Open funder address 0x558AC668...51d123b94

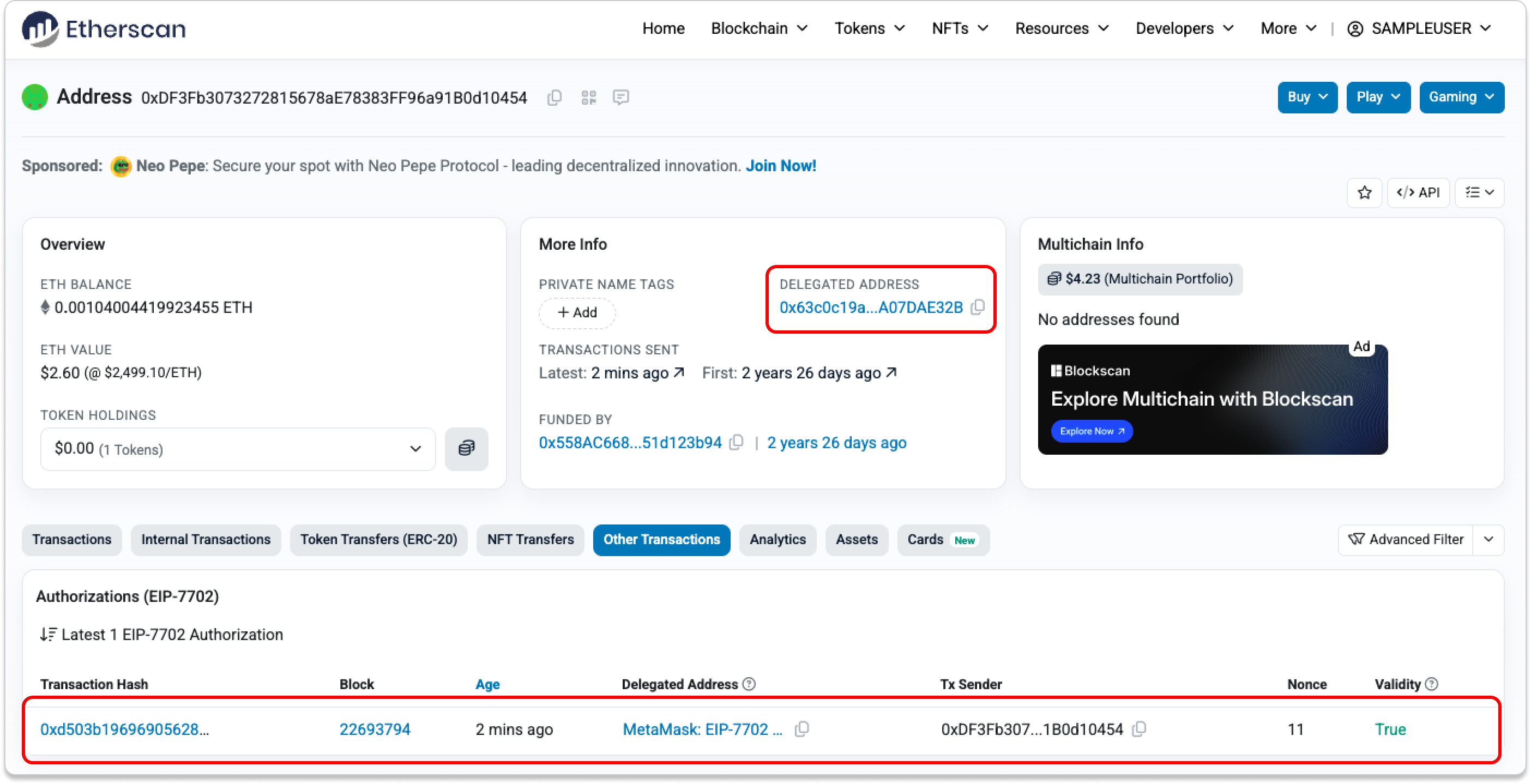[x=630, y=442]
